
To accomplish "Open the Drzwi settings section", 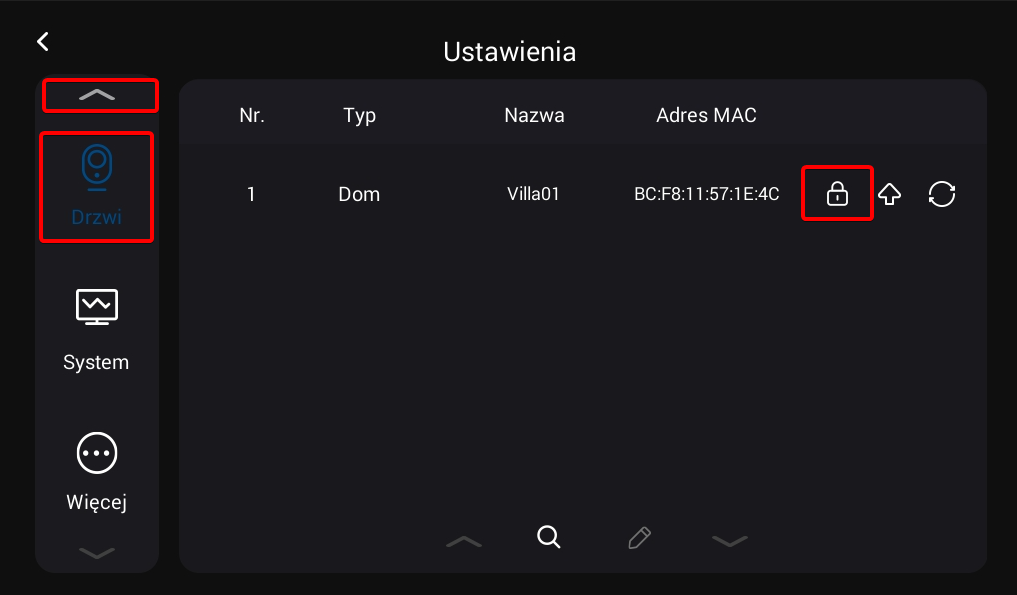I will 96,186.
